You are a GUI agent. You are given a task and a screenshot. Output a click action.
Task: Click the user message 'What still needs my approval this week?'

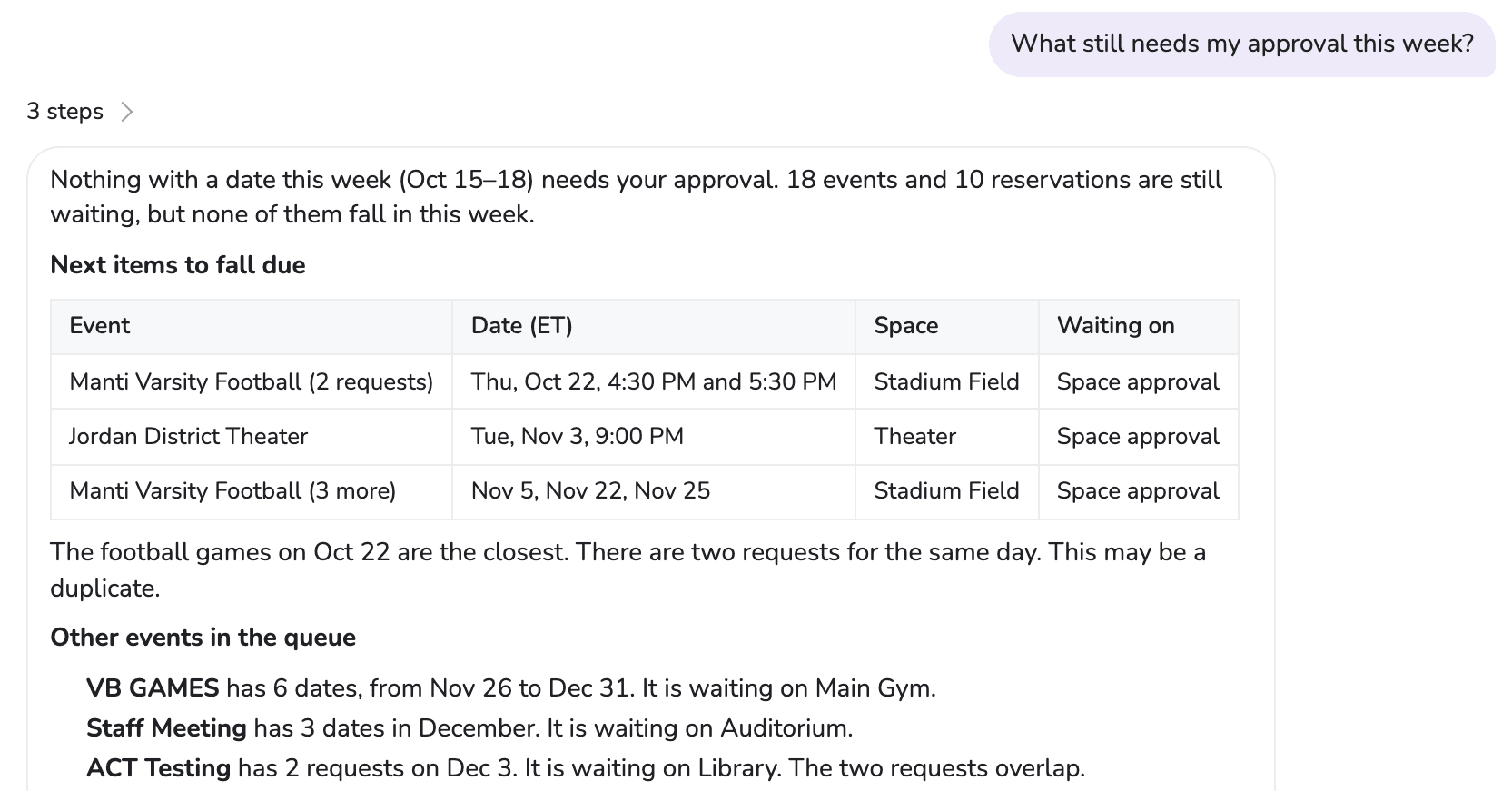[1241, 44]
